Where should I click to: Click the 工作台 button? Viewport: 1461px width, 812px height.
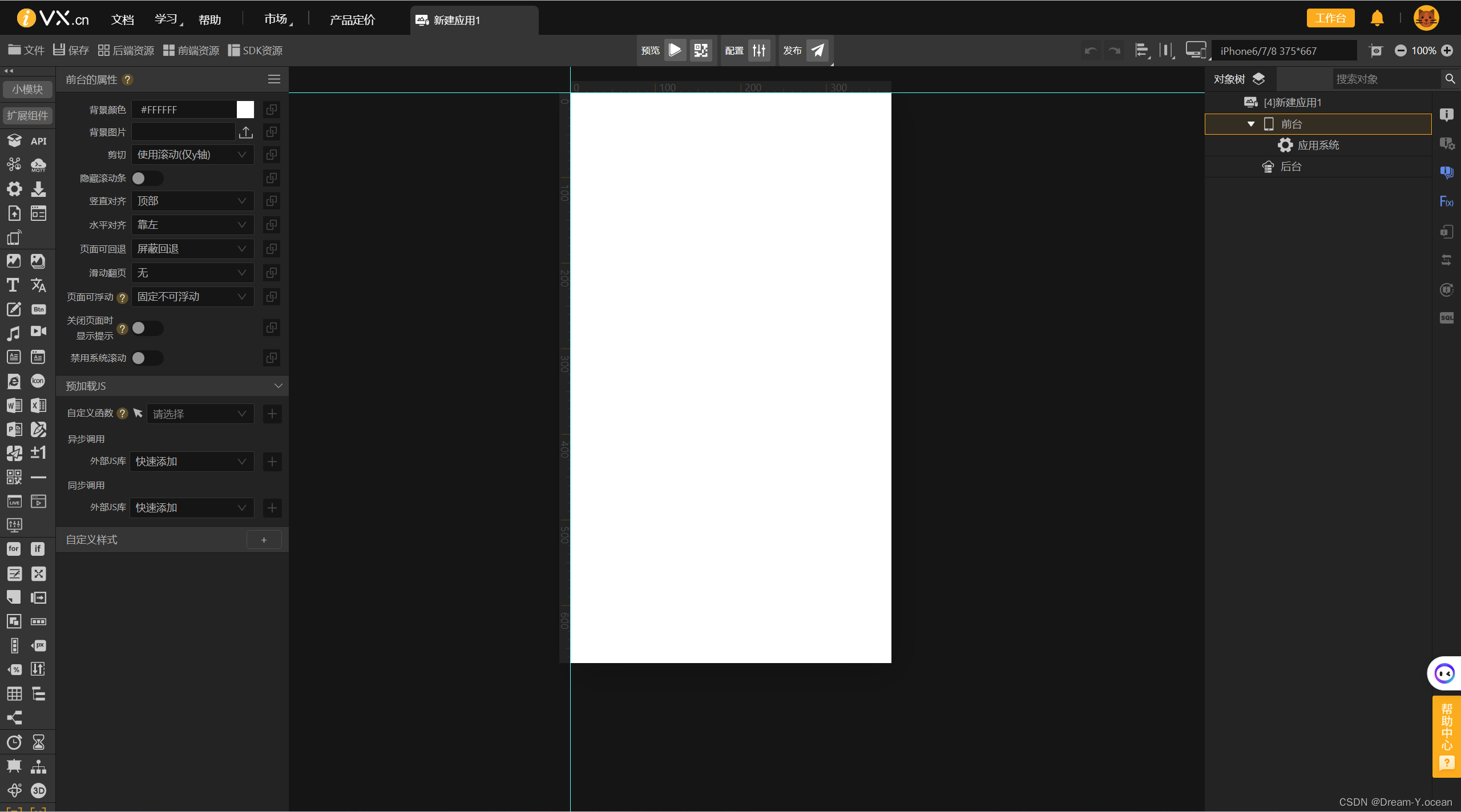(x=1330, y=18)
